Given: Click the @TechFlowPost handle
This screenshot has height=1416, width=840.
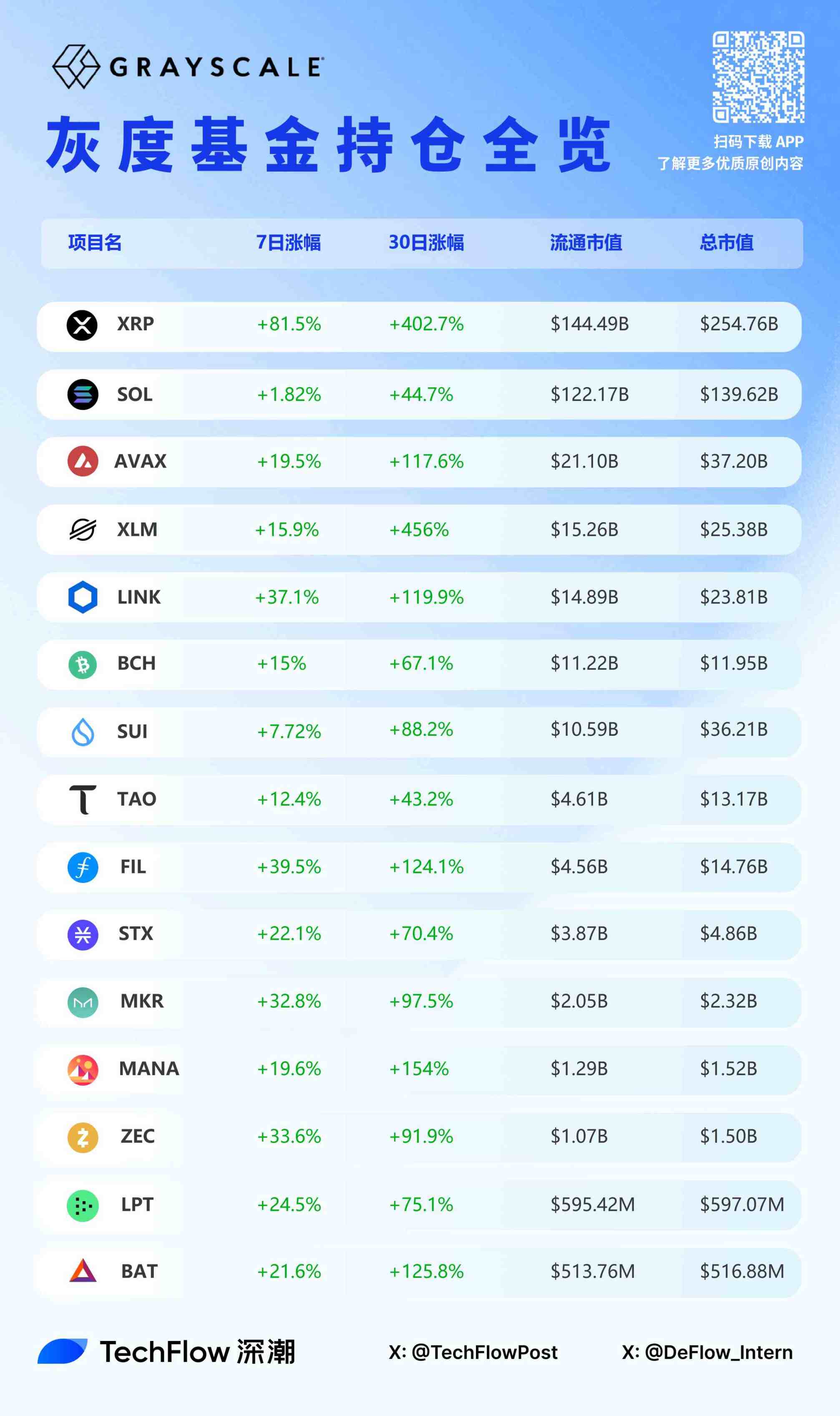Looking at the screenshot, I should pyautogui.click(x=473, y=1352).
